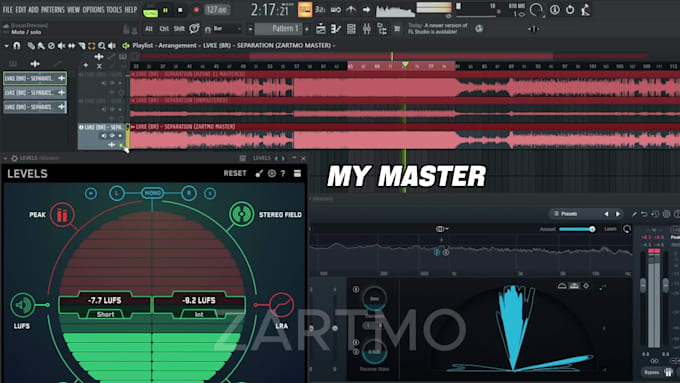Toggle the highlighted orange metronome button
The height and width of the screenshot is (383, 680).
(305, 10)
